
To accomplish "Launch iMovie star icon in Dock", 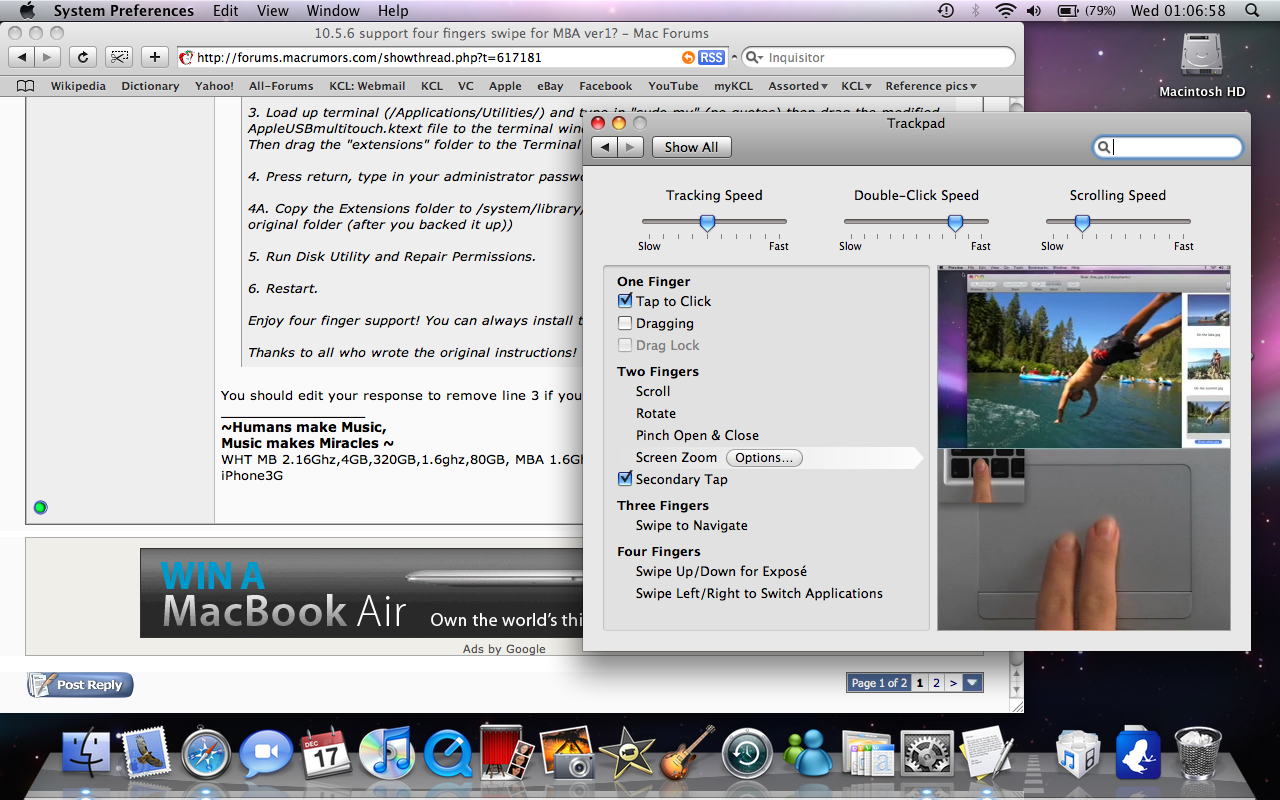I will 626,754.
